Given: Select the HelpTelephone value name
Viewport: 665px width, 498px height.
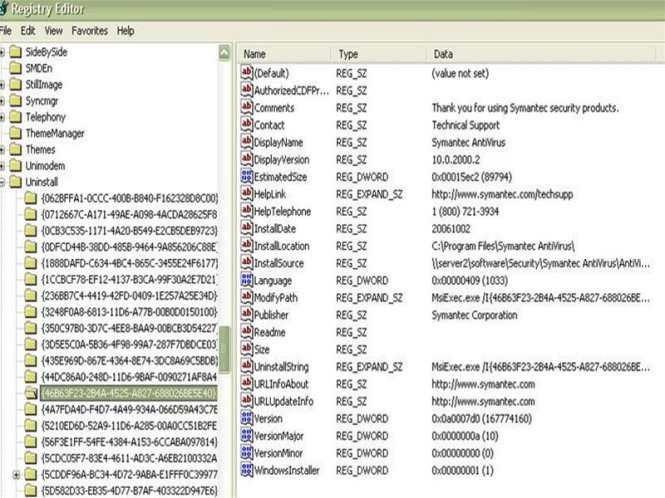Looking at the screenshot, I should (x=282, y=211).
